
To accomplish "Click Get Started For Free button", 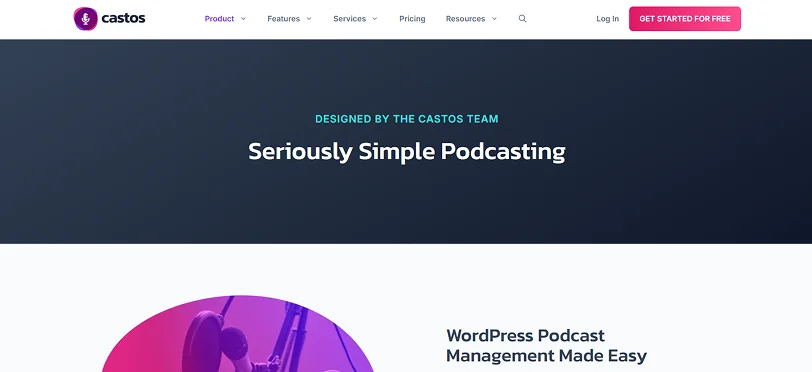I will (685, 19).
